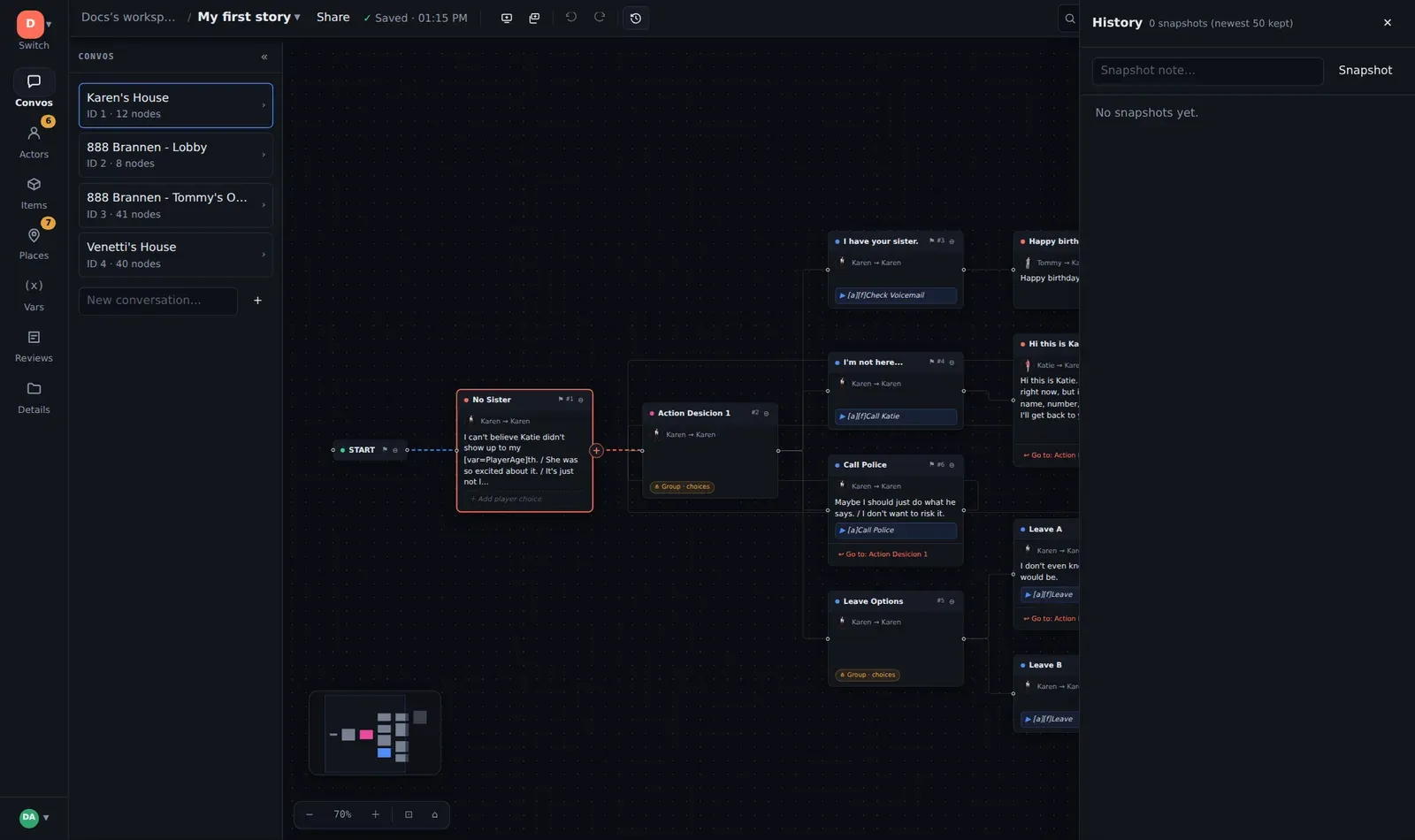This screenshot has width=1415, height=840.
Task: Open the Vars sidebar section
Action: click(x=34, y=294)
